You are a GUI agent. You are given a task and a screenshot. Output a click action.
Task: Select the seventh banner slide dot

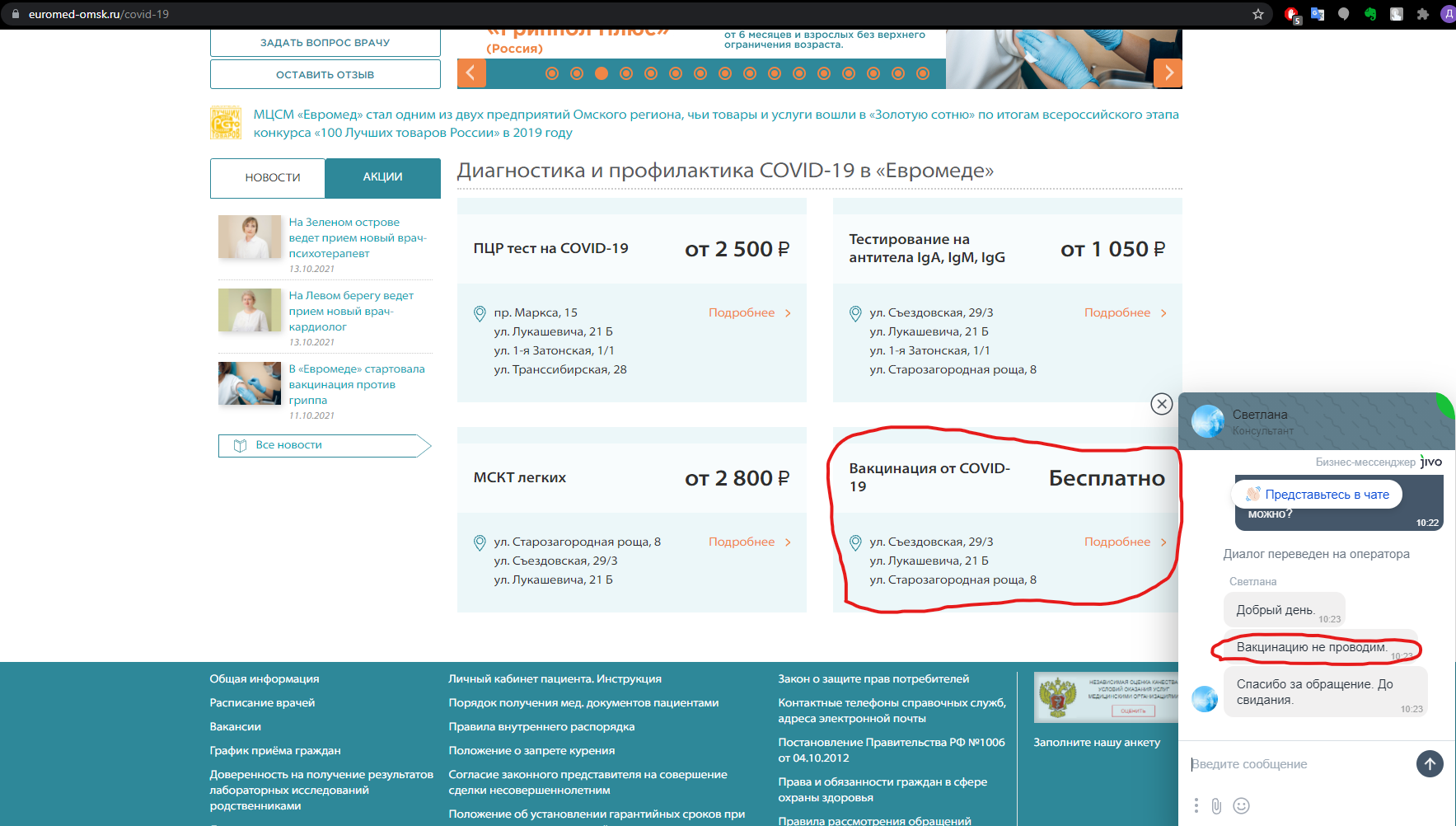click(700, 73)
